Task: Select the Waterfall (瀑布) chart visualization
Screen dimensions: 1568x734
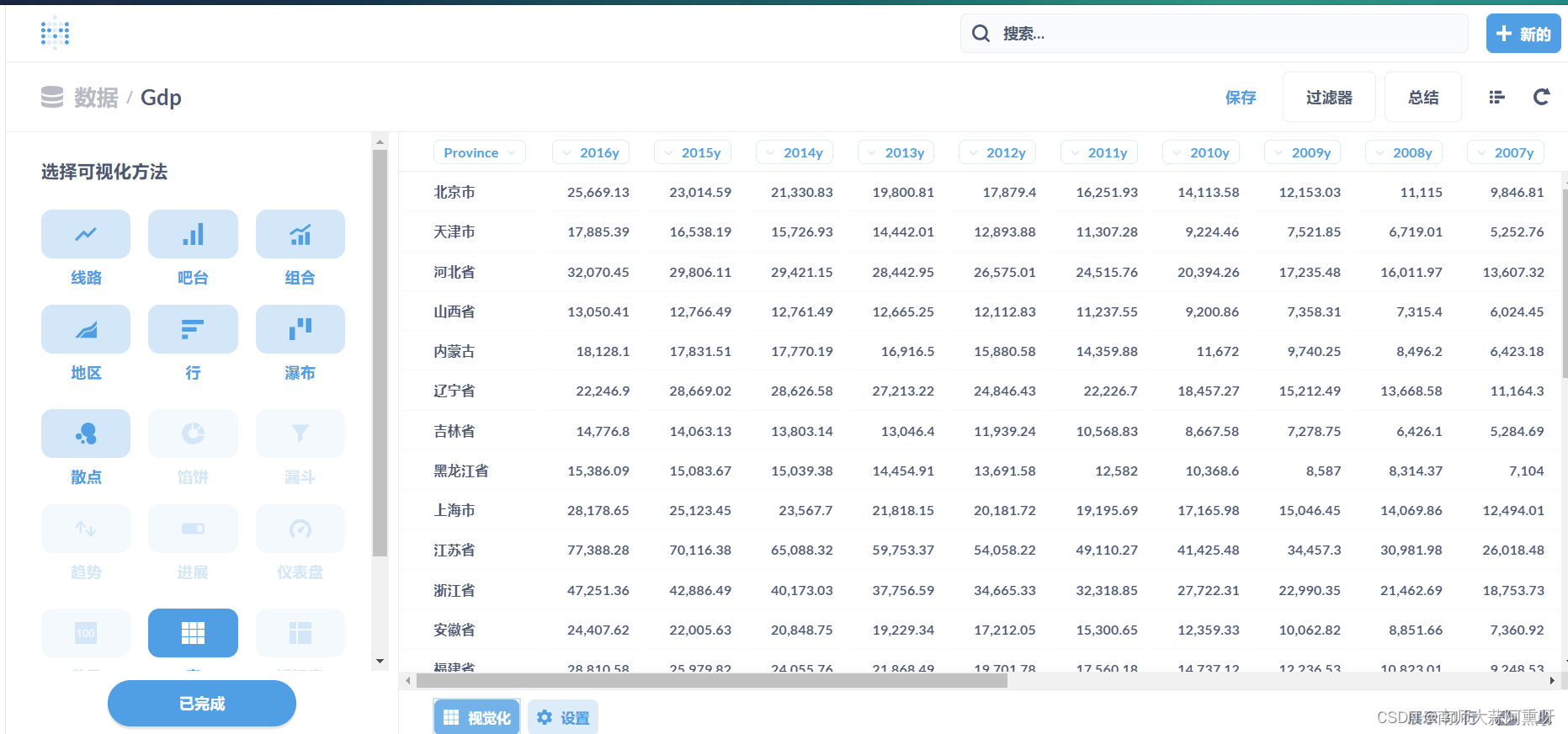Action: (300, 329)
